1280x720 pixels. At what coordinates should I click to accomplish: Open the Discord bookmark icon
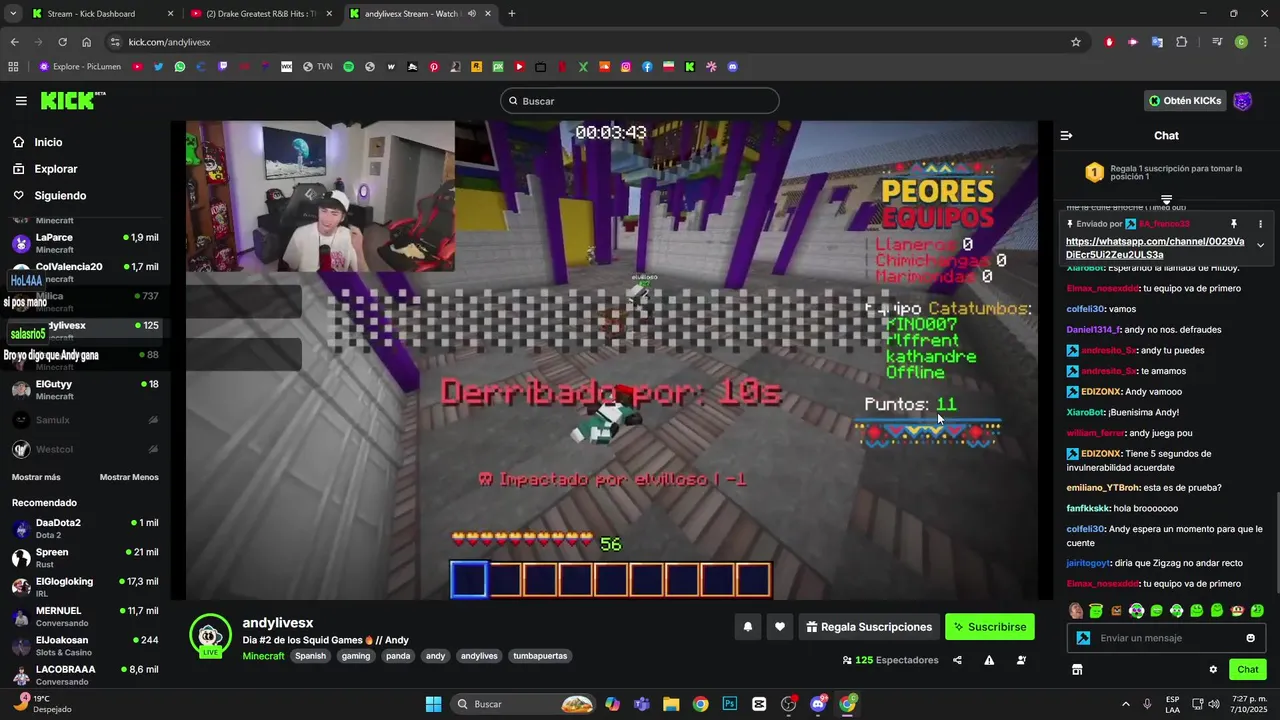point(733,67)
